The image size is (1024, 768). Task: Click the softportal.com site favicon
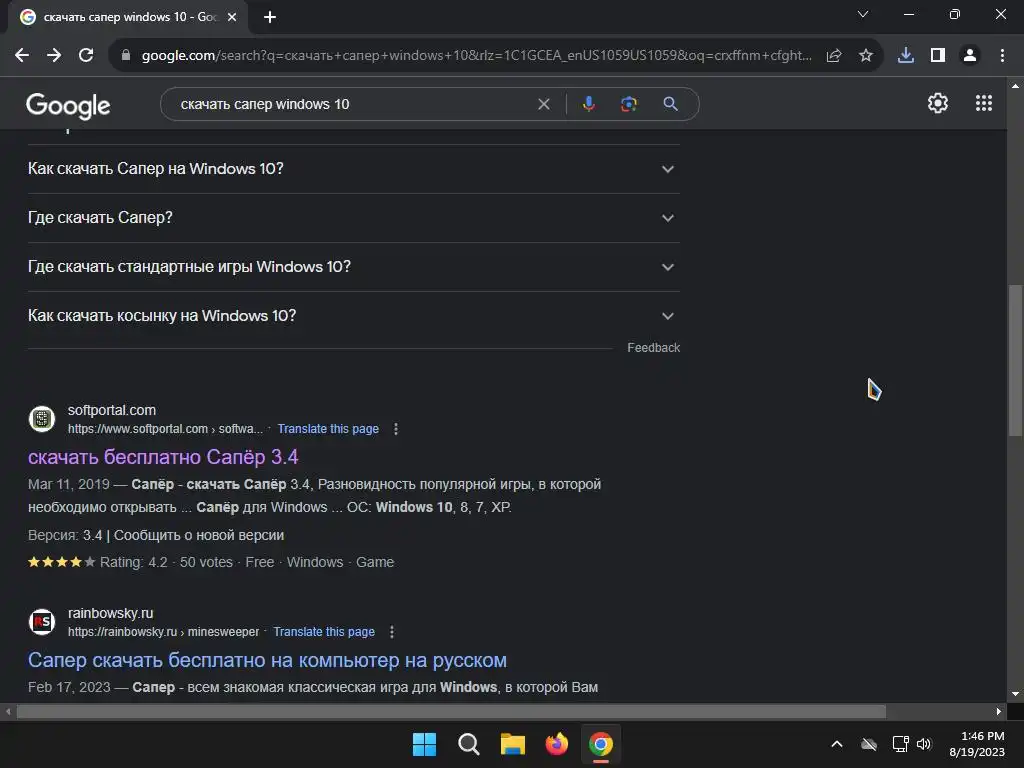pyautogui.click(x=42, y=419)
